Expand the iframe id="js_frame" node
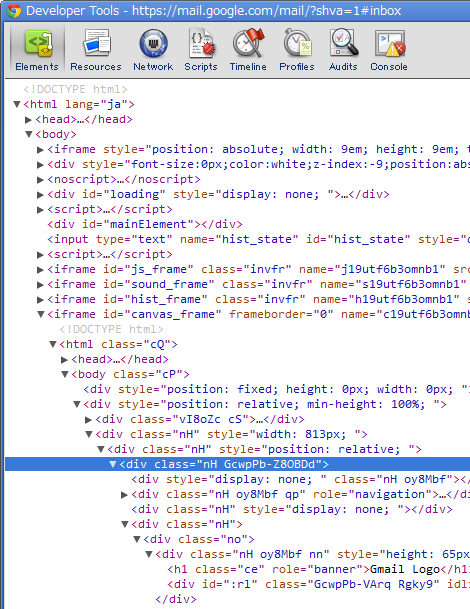 (40, 270)
